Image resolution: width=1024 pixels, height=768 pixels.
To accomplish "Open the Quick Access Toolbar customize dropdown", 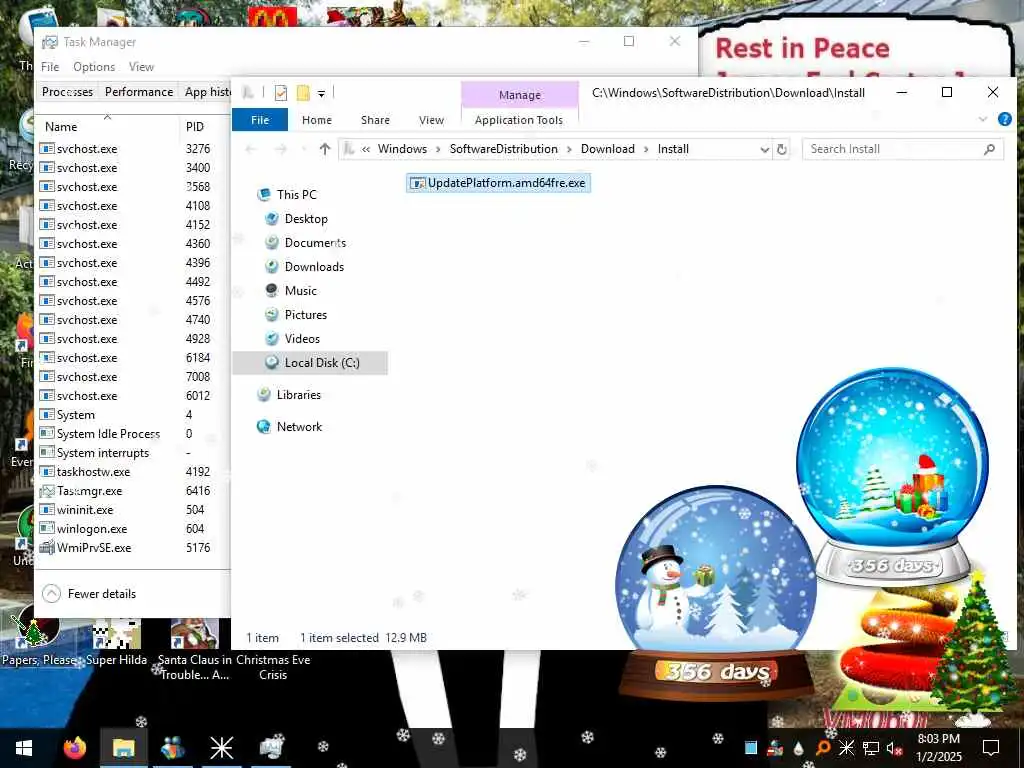I will click(x=321, y=94).
